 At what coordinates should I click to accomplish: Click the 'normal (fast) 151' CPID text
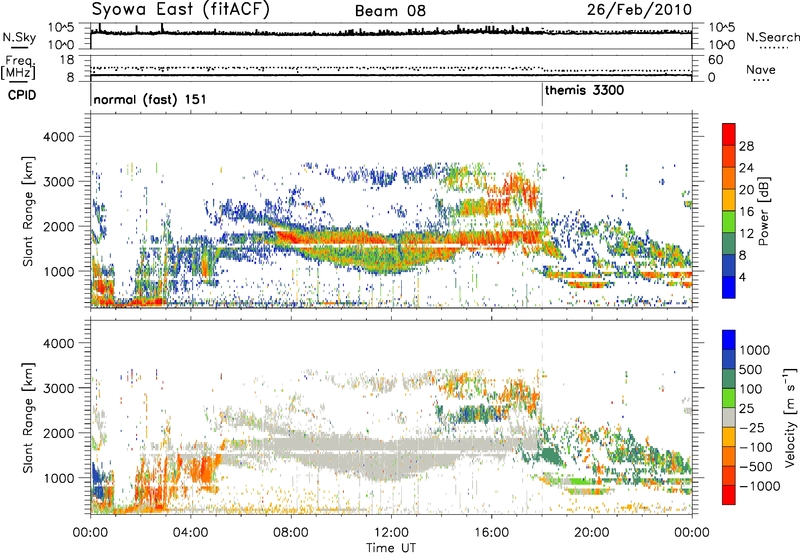[150, 99]
